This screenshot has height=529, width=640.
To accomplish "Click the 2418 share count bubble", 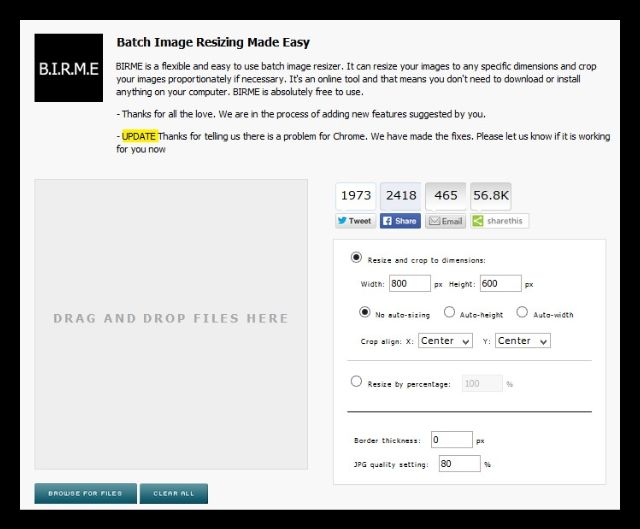I will pos(400,196).
